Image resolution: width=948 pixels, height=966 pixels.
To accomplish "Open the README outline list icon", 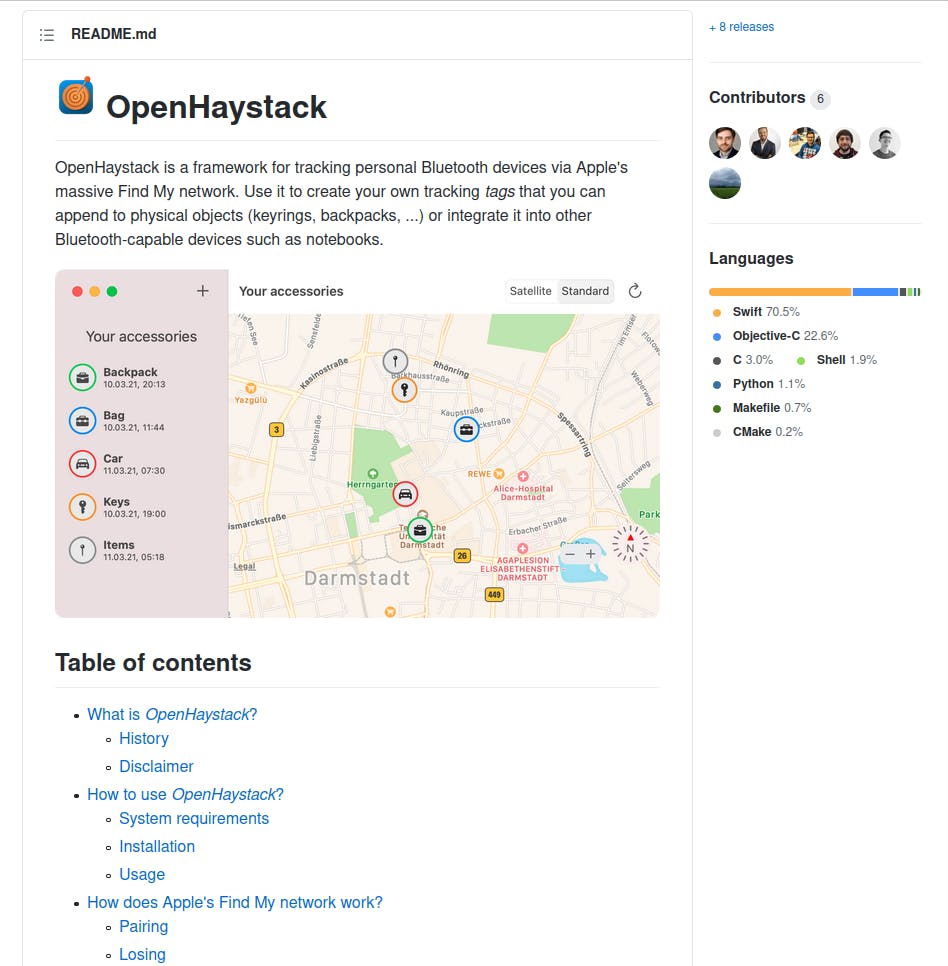I will pyautogui.click(x=47, y=35).
